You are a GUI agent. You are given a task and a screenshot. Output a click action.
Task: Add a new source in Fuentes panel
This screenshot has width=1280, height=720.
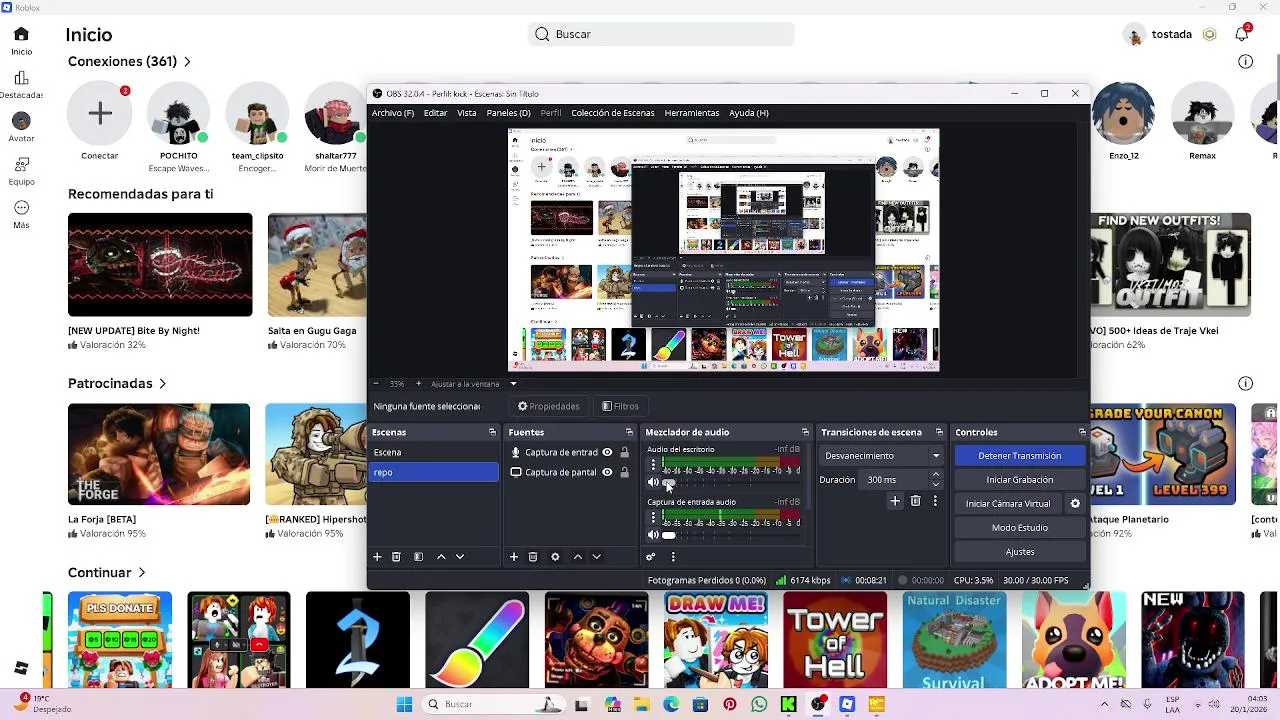point(514,557)
